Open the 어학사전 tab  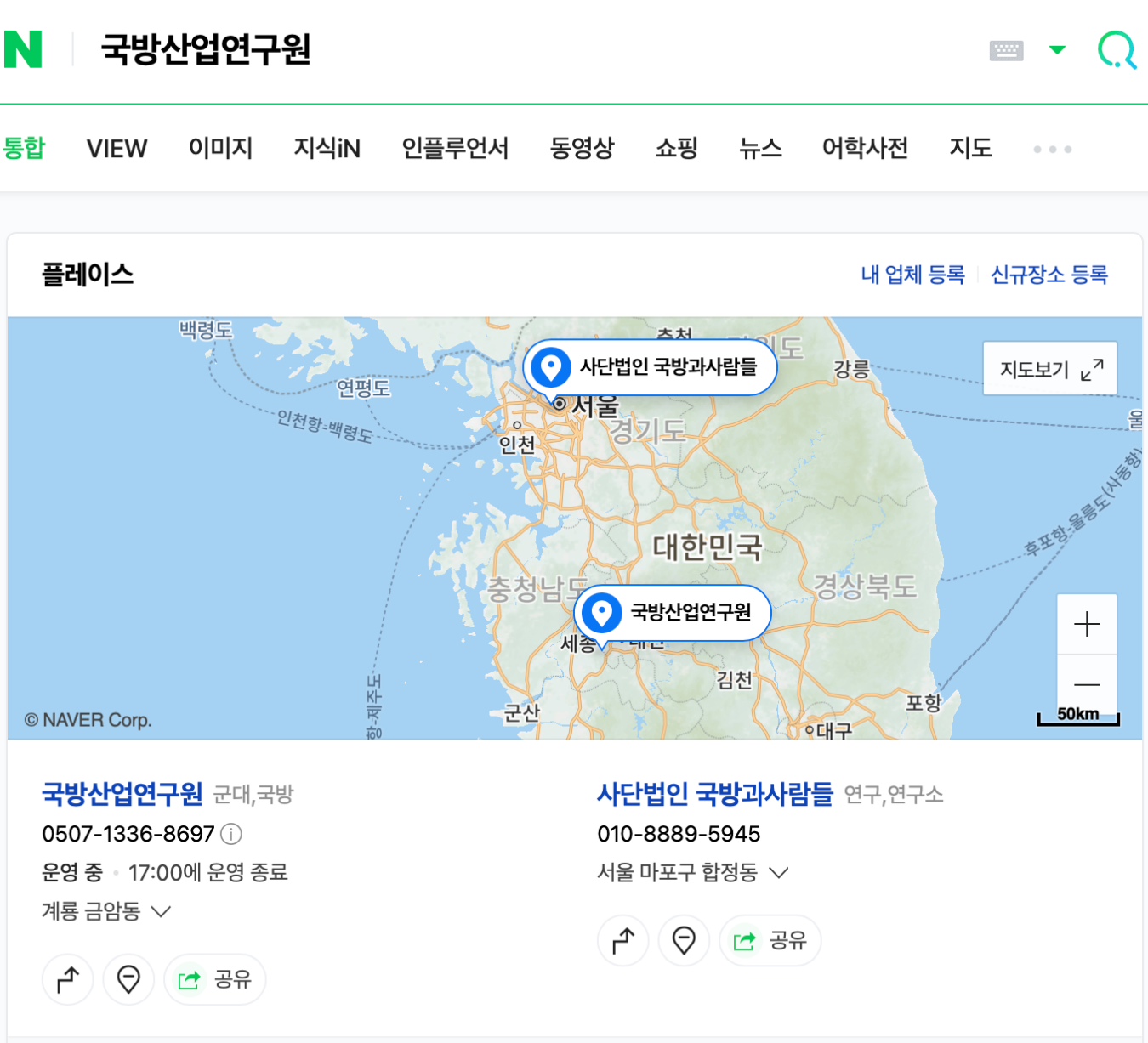tap(865, 148)
